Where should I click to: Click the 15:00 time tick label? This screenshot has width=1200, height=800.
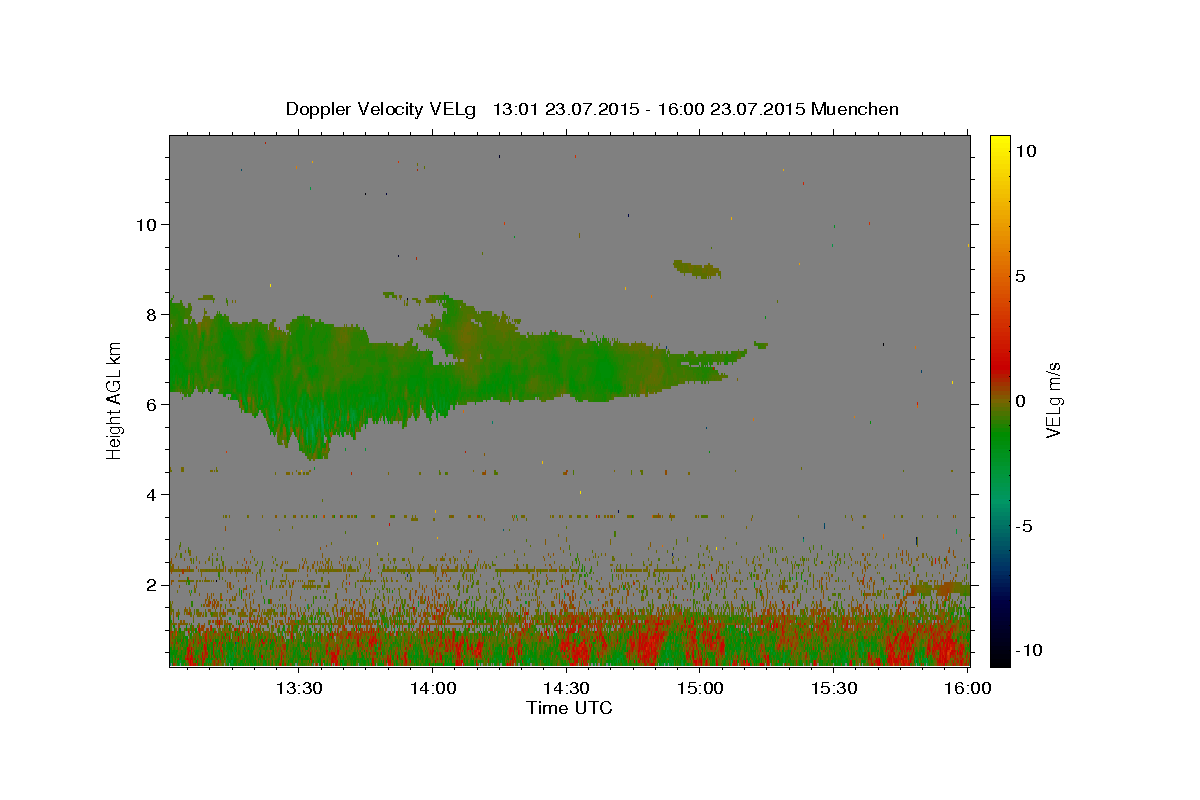700,688
